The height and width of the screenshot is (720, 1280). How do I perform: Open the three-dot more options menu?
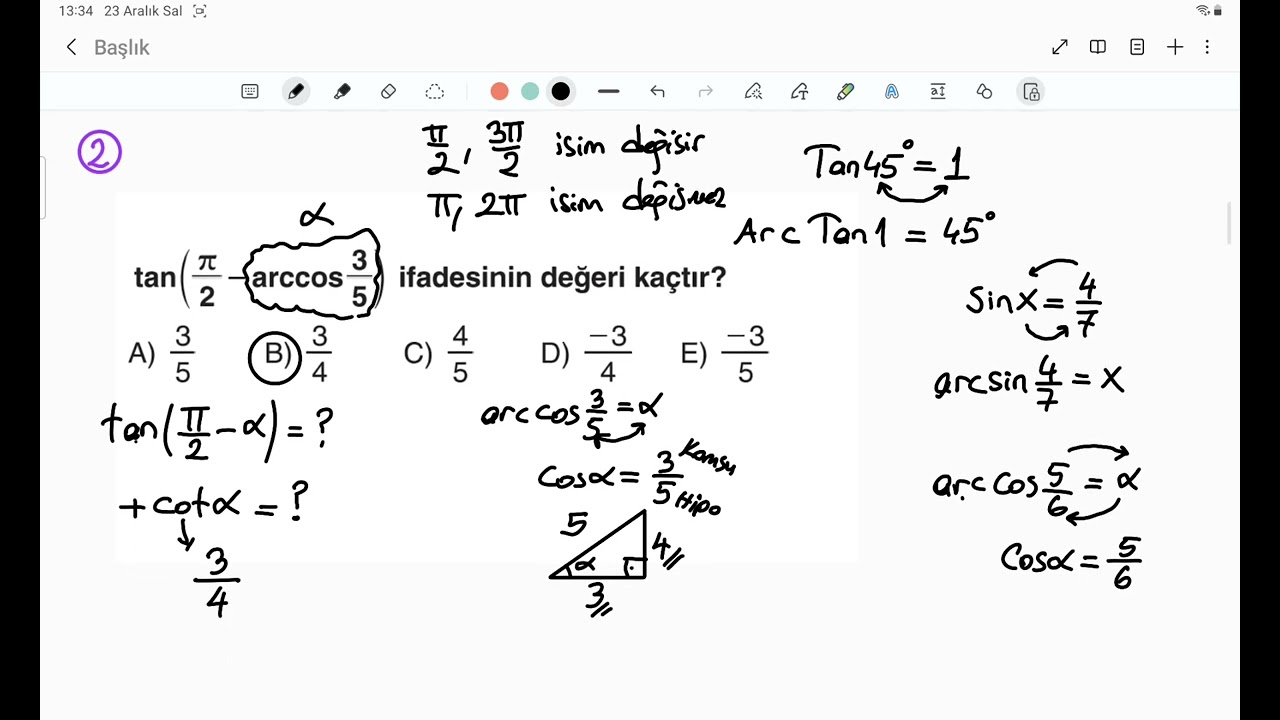coord(1207,47)
